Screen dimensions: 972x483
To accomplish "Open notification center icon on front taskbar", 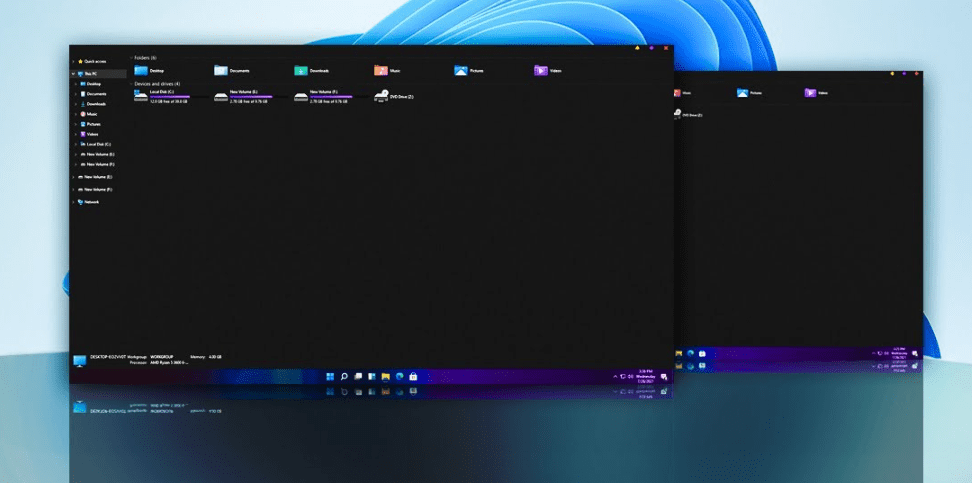I will click(664, 376).
